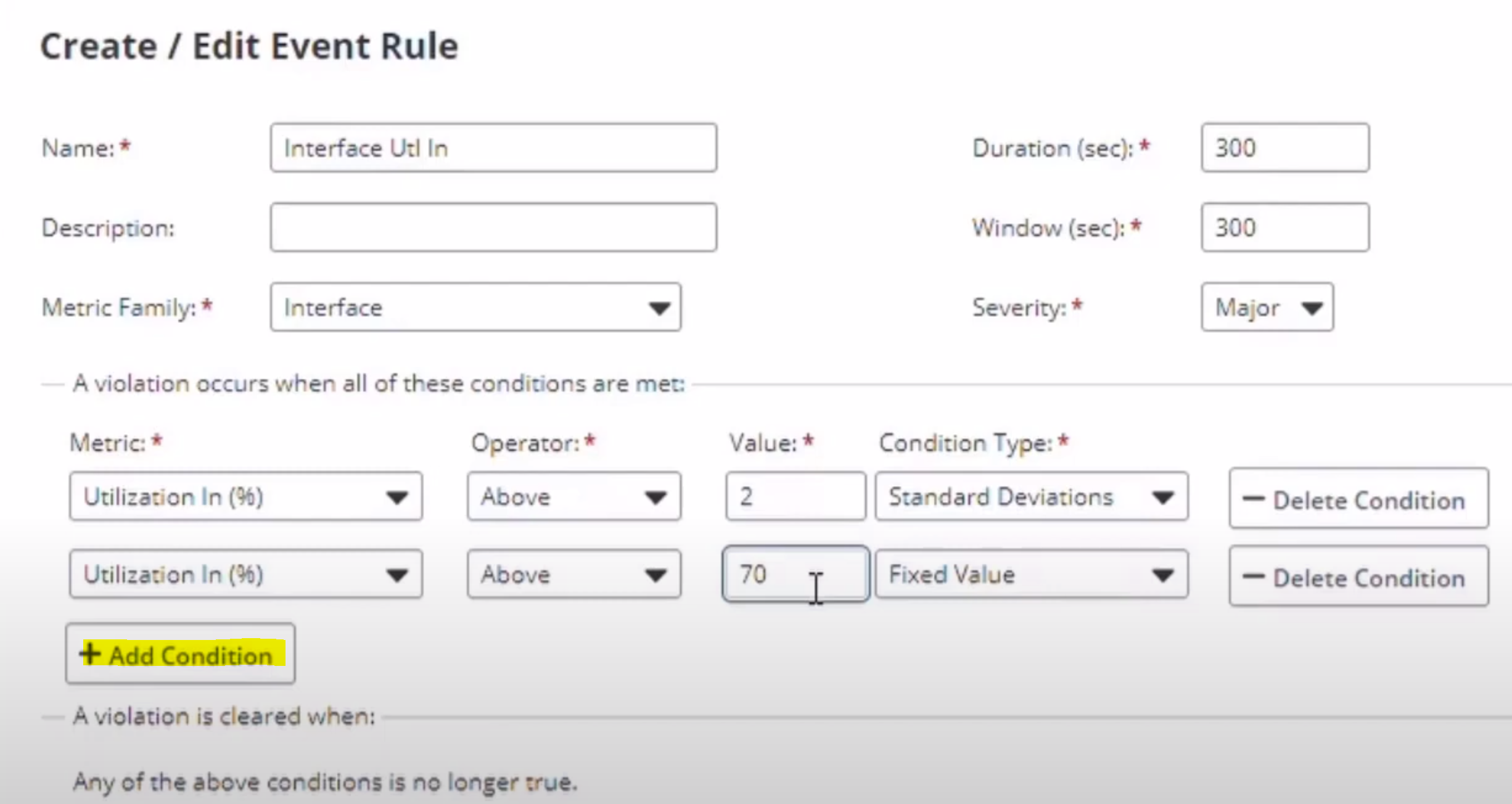Expand the second condition's Metric dropdown

point(245,575)
